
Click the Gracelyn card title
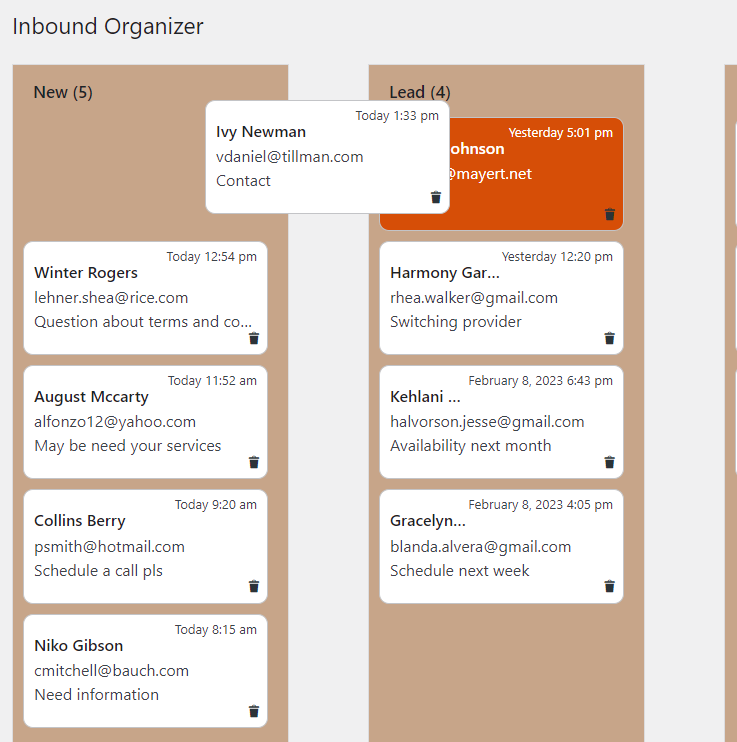[x=428, y=521]
